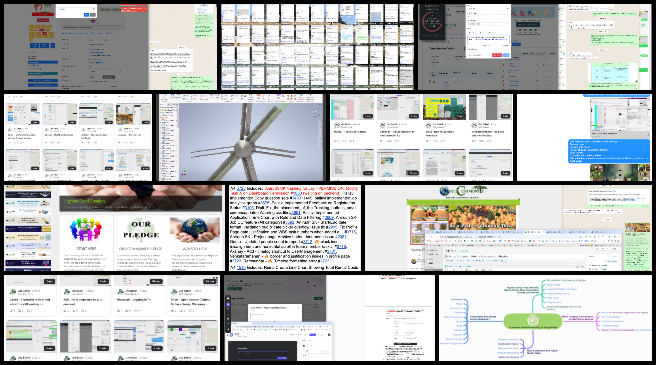
Task: Click the red circular timer graphic
Action: click(432, 22)
